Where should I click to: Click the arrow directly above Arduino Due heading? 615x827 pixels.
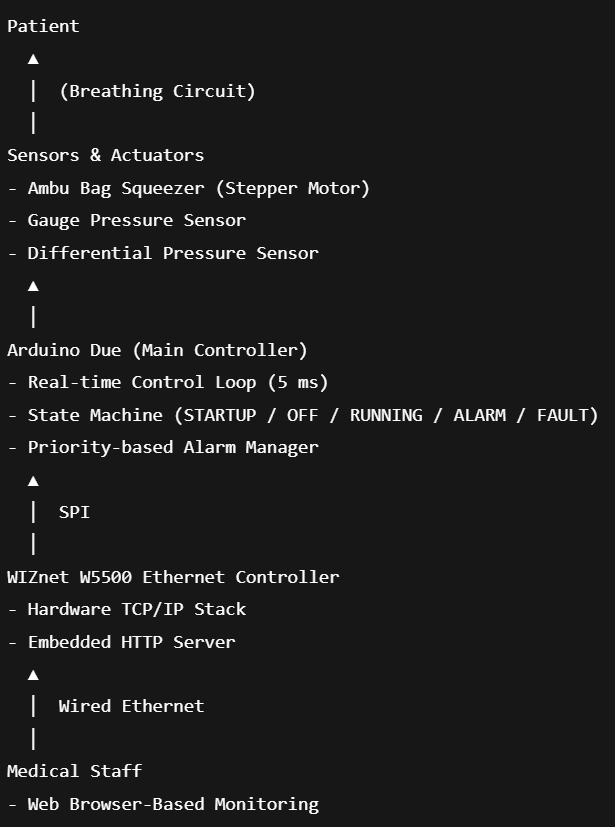click(x=33, y=286)
